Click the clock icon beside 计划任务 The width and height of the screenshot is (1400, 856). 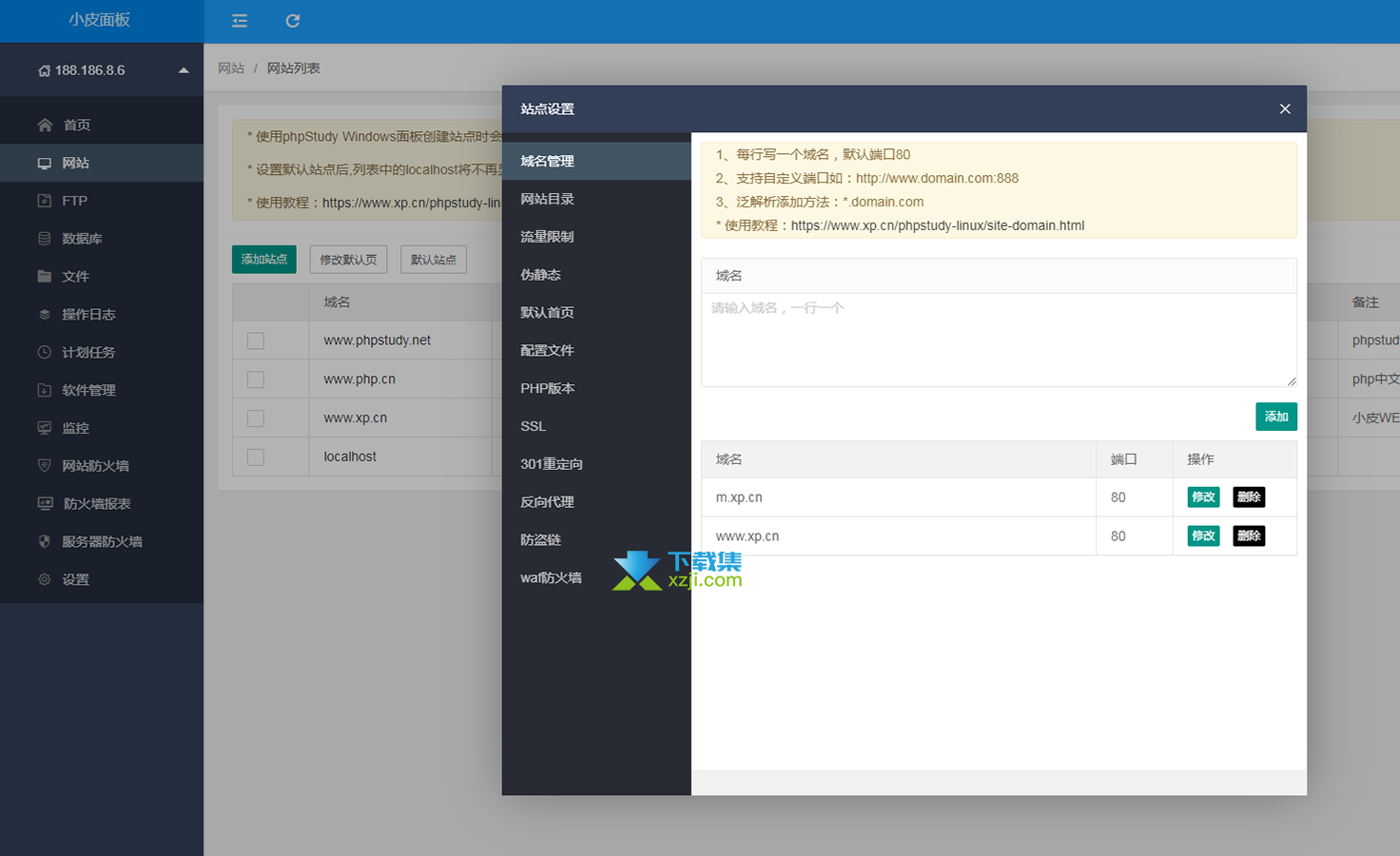[45, 352]
